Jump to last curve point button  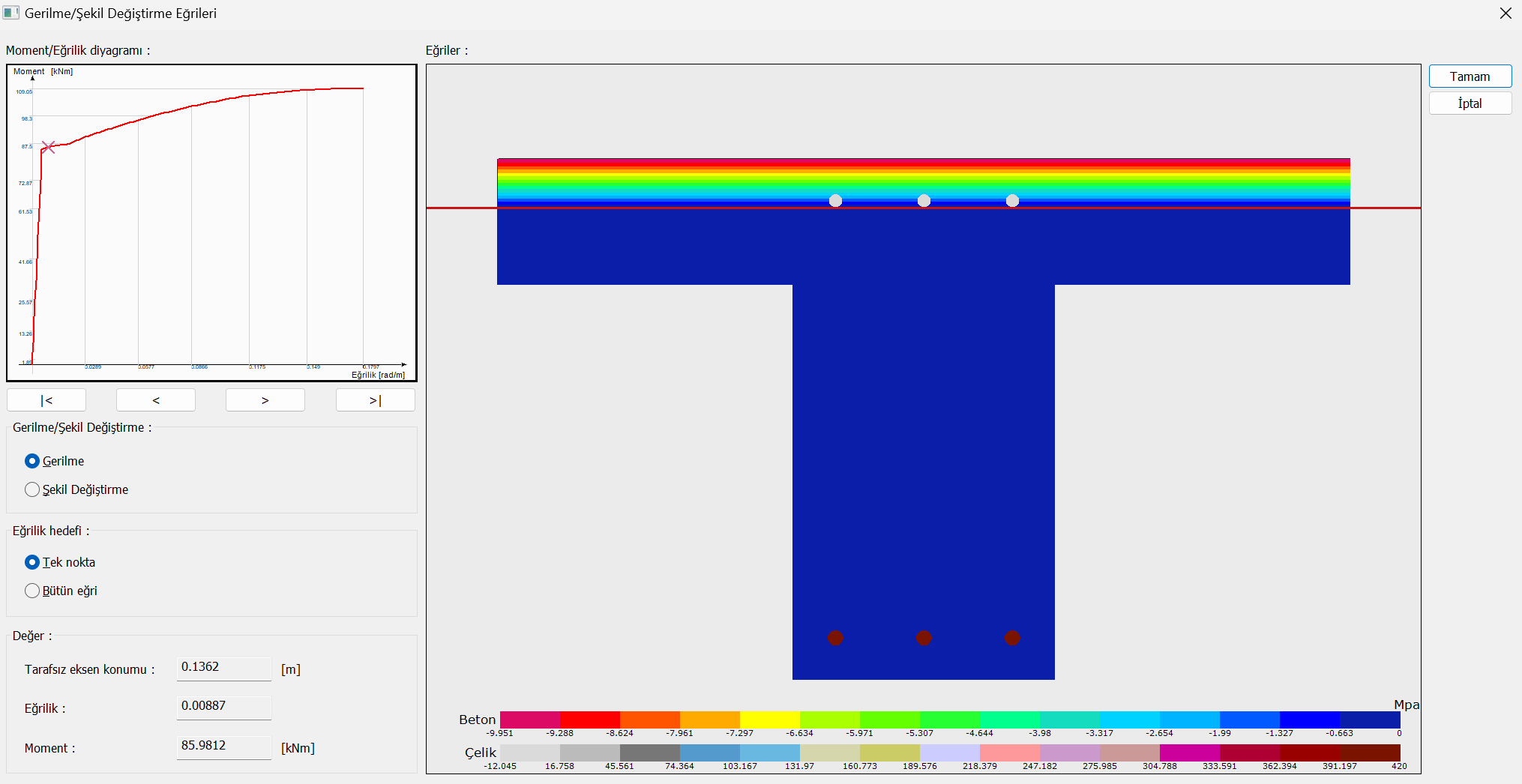pyautogui.click(x=375, y=400)
